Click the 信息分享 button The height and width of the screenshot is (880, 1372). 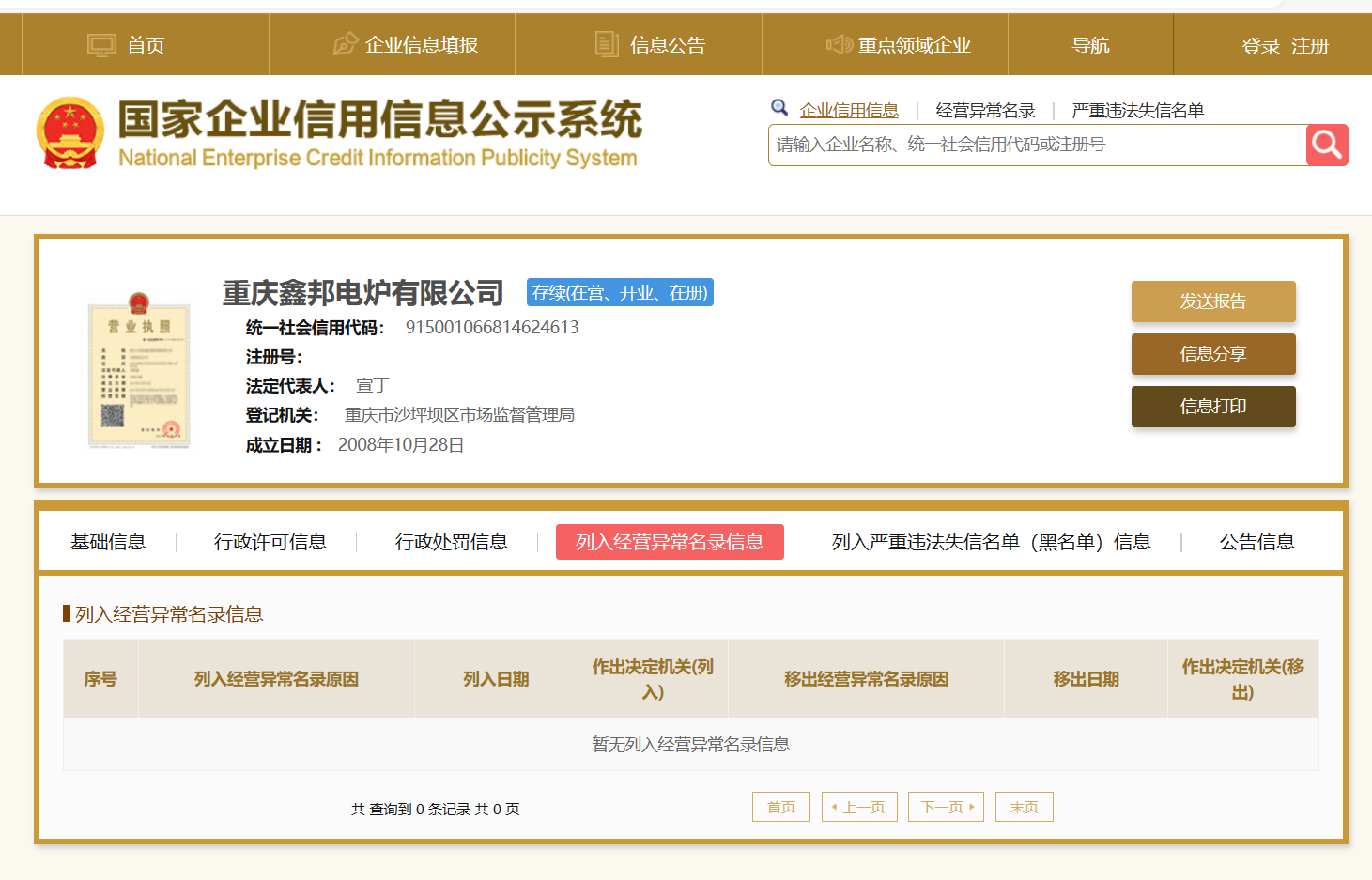tap(1213, 354)
